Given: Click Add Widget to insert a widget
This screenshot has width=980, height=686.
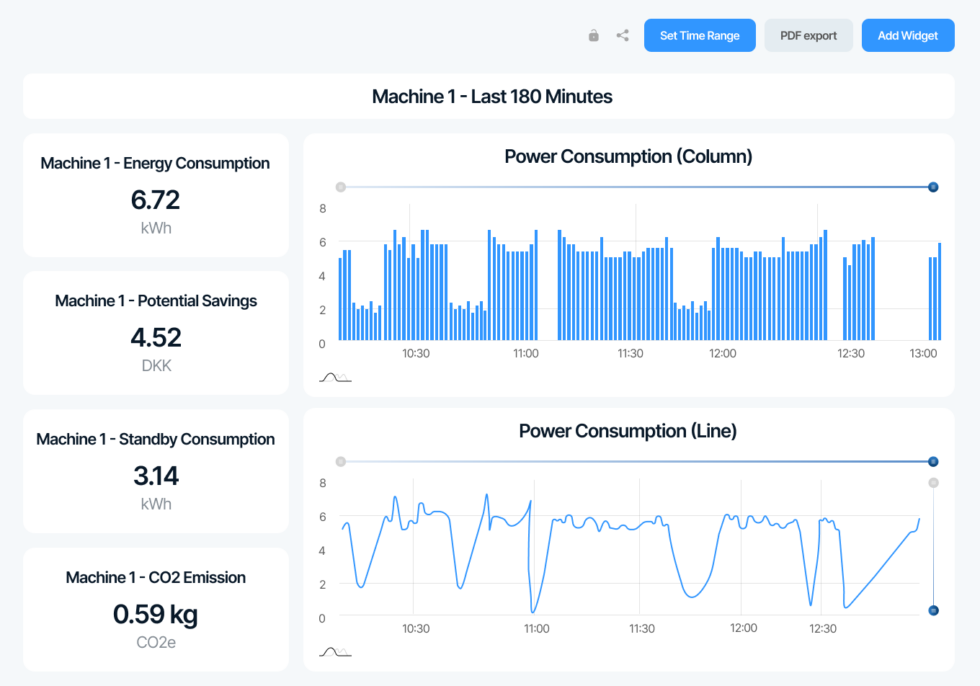Looking at the screenshot, I should point(907,35).
